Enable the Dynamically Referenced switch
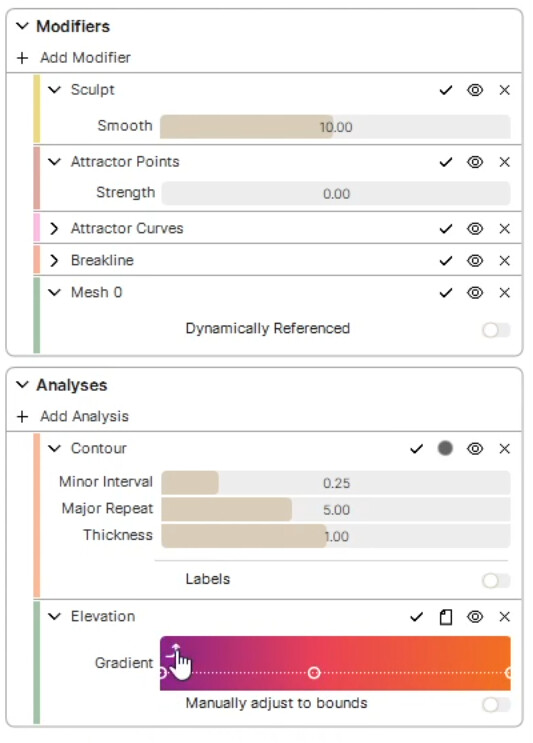 click(x=496, y=330)
